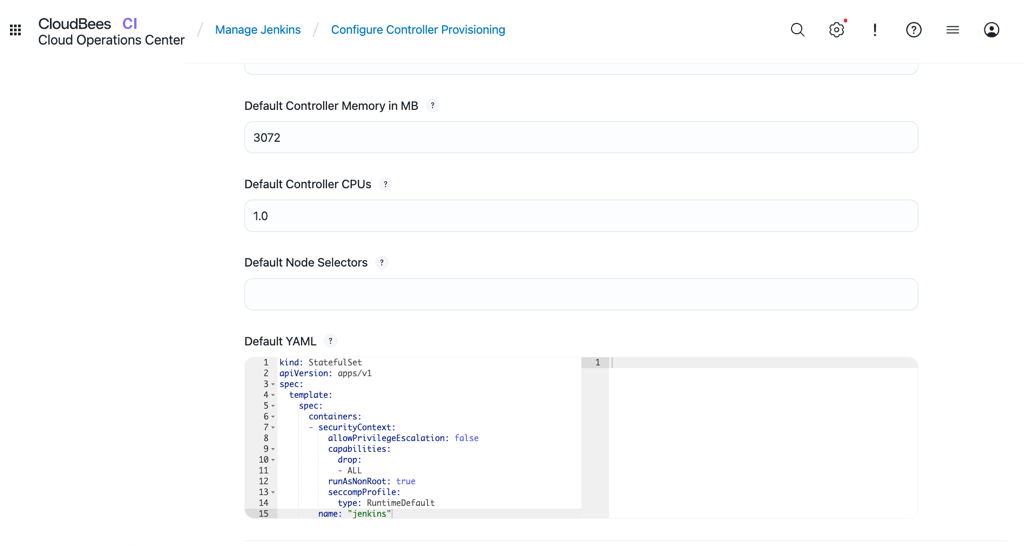The image size is (1024, 545).
Task: Open the help question mark icon in header
Action: tap(914, 30)
